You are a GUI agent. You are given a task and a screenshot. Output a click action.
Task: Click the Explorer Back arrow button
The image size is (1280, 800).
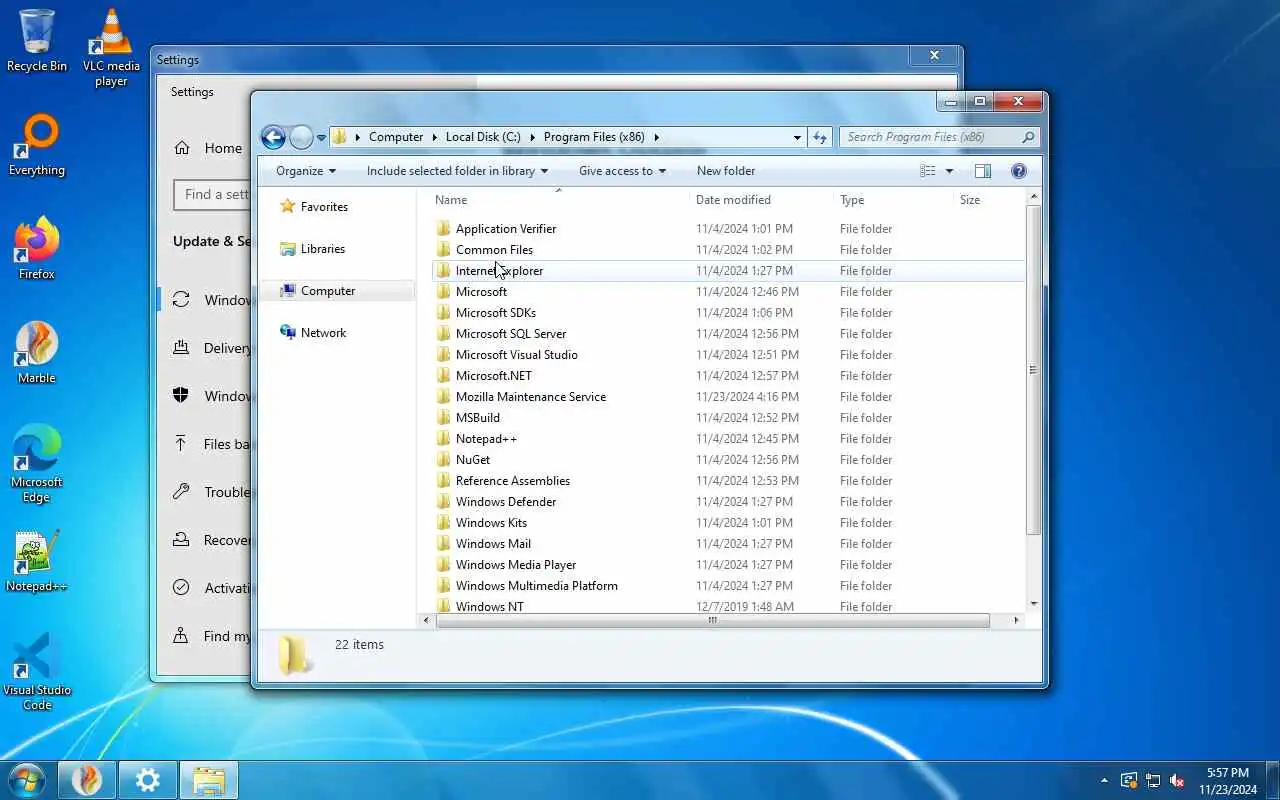273,137
